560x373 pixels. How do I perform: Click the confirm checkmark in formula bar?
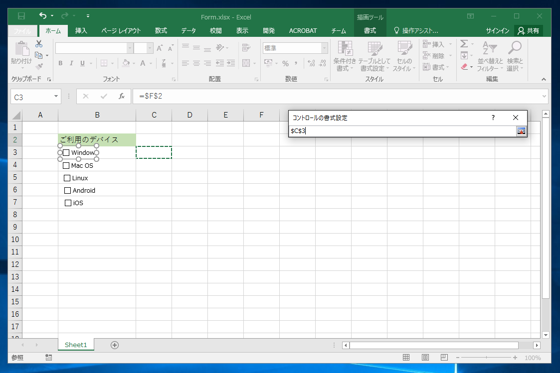pyautogui.click(x=104, y=96)
